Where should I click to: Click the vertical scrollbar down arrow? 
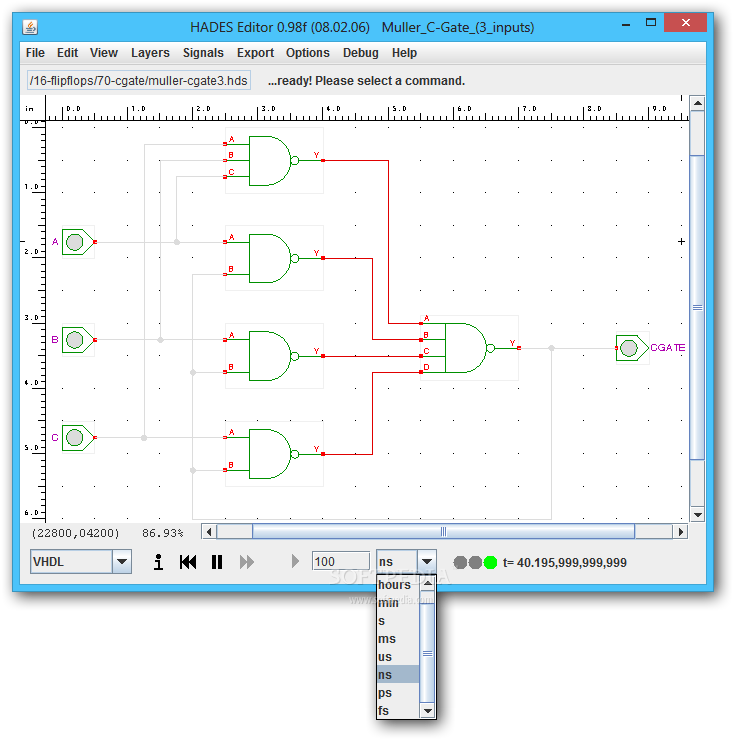[697, 514]
